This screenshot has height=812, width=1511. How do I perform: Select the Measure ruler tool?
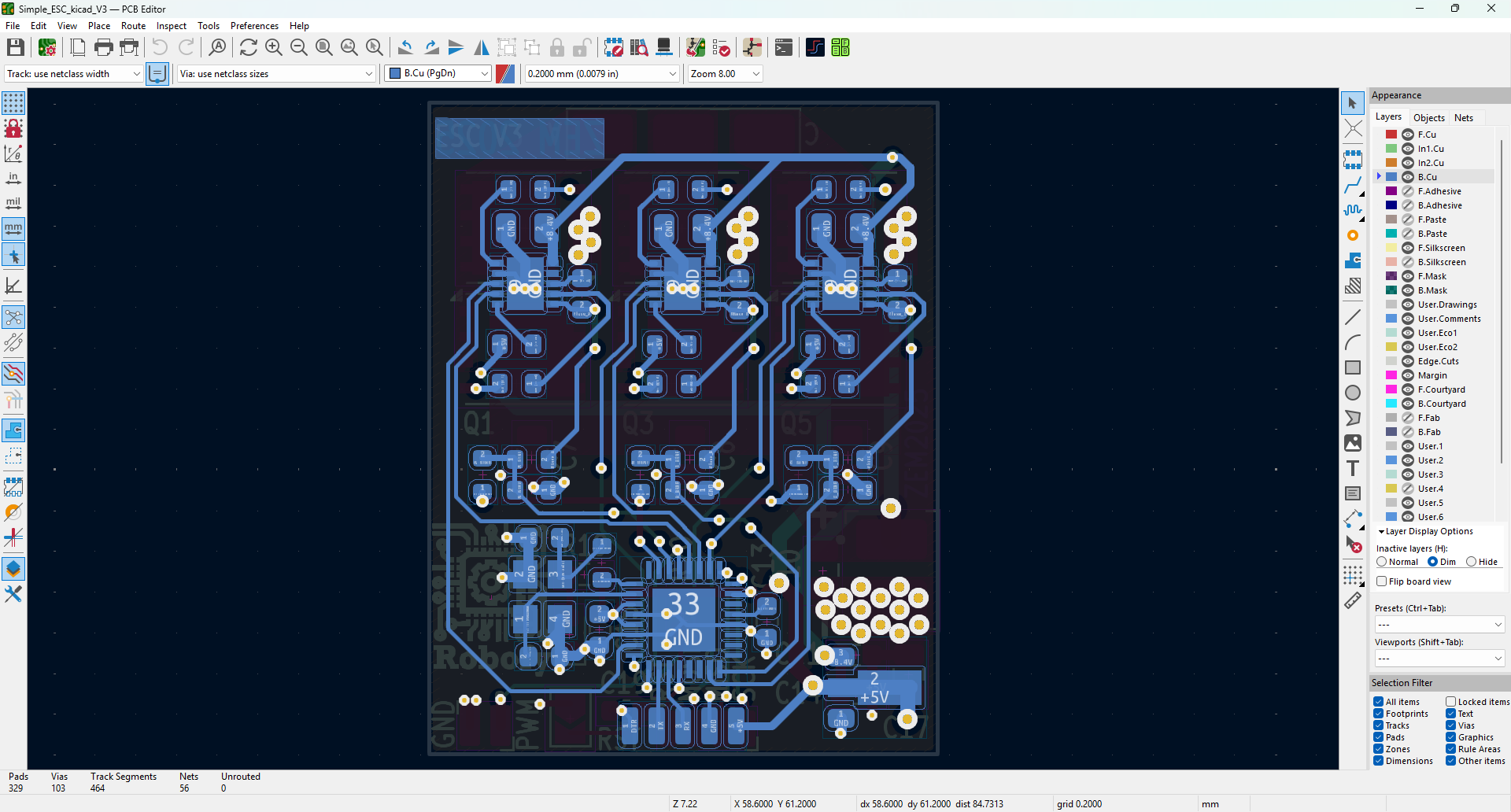point(1353,600)
